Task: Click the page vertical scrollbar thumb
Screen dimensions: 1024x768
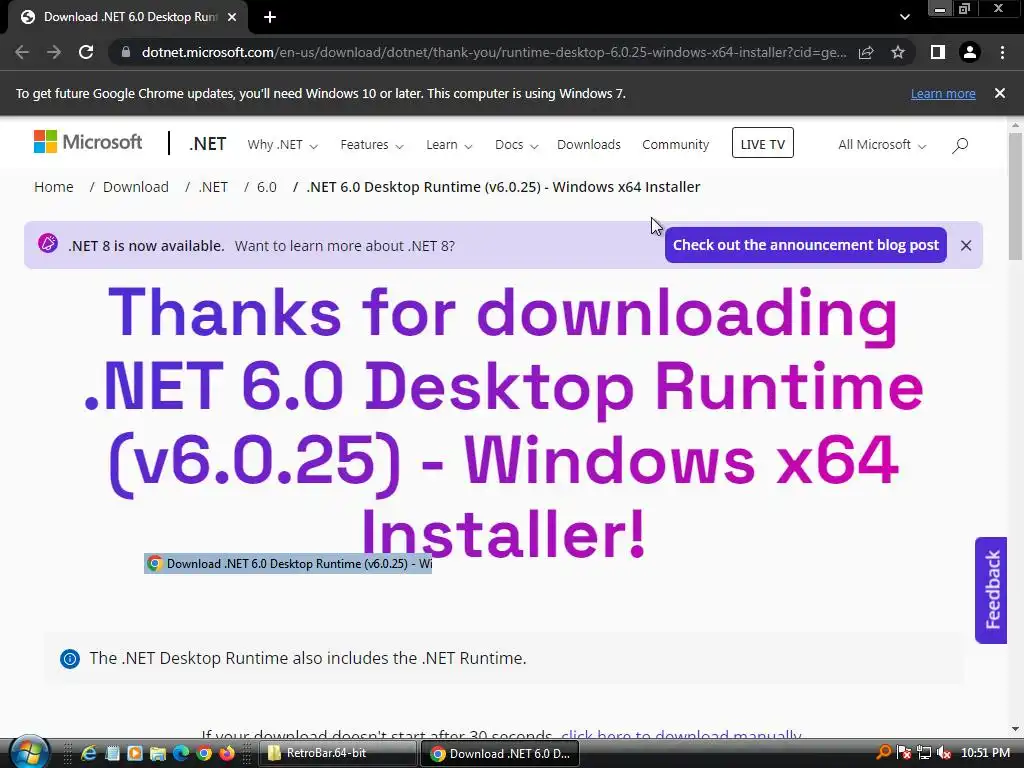Action: pos(1015,196)
